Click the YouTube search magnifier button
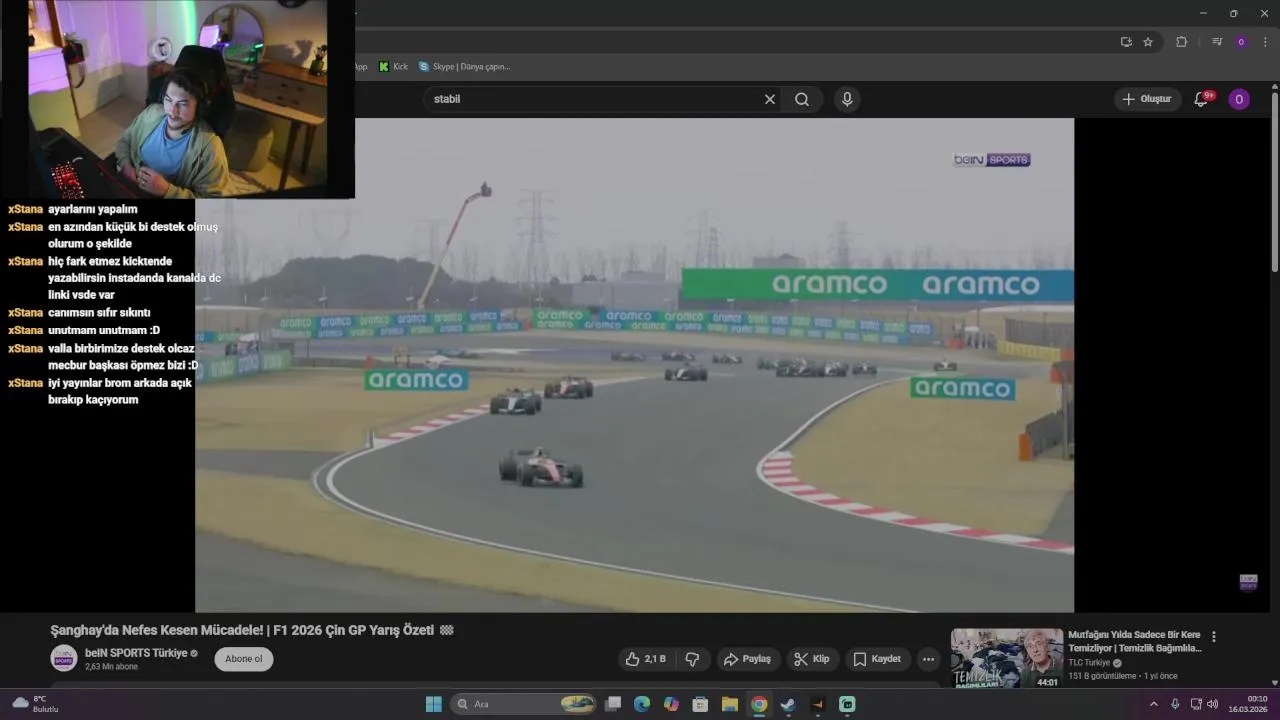Image resolution: width=1280 pixels, height=720 pixels. point(802,99)
